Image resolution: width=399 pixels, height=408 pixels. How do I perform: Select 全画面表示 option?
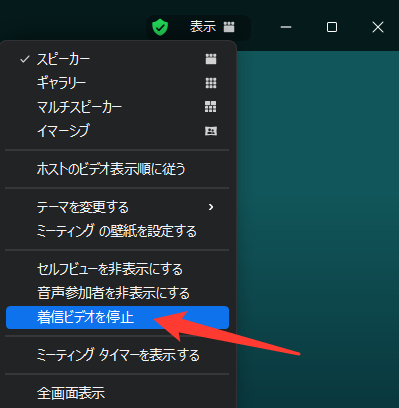click(x=117, y=393)
